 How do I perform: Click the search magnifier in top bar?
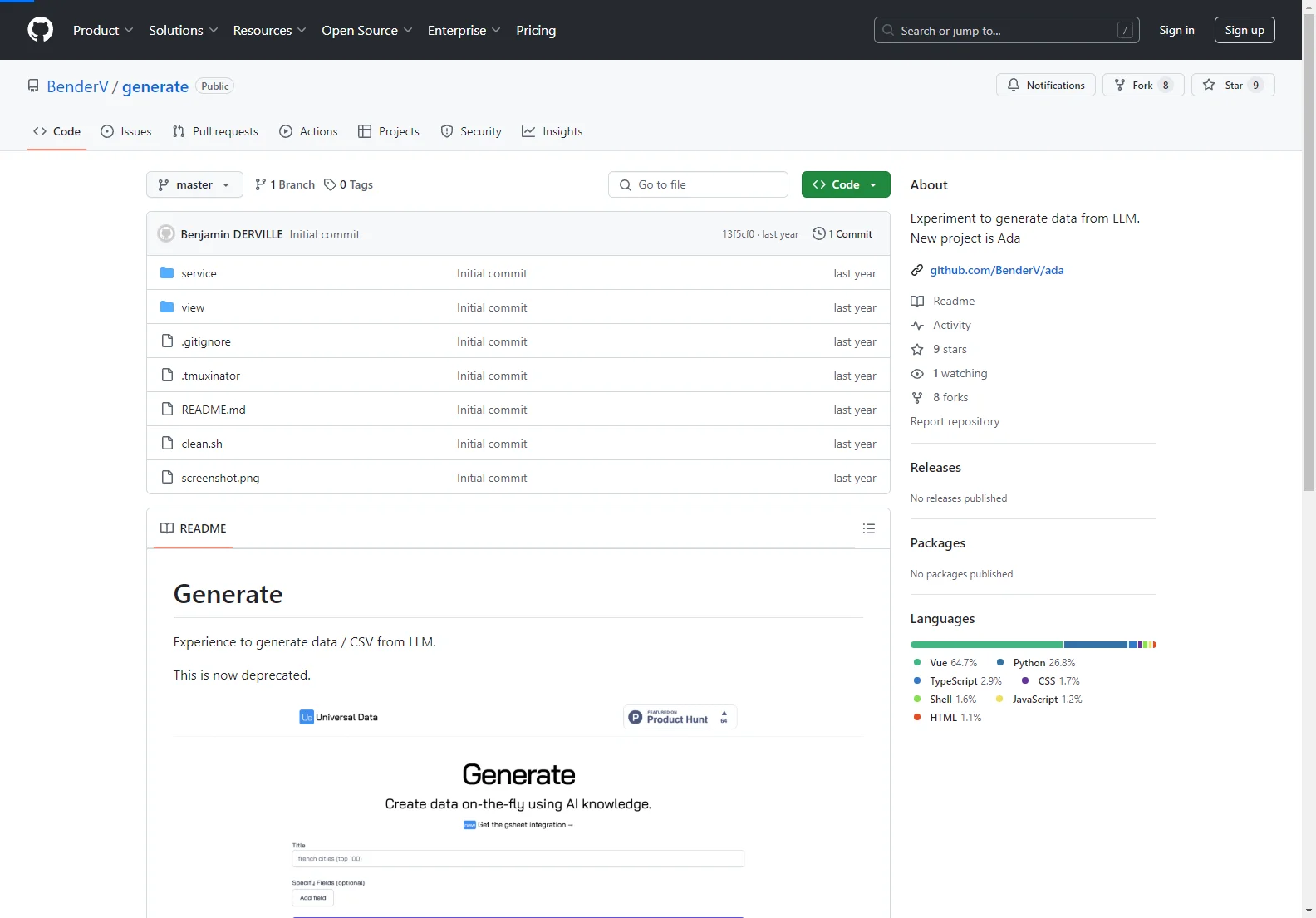click(888, 30)
